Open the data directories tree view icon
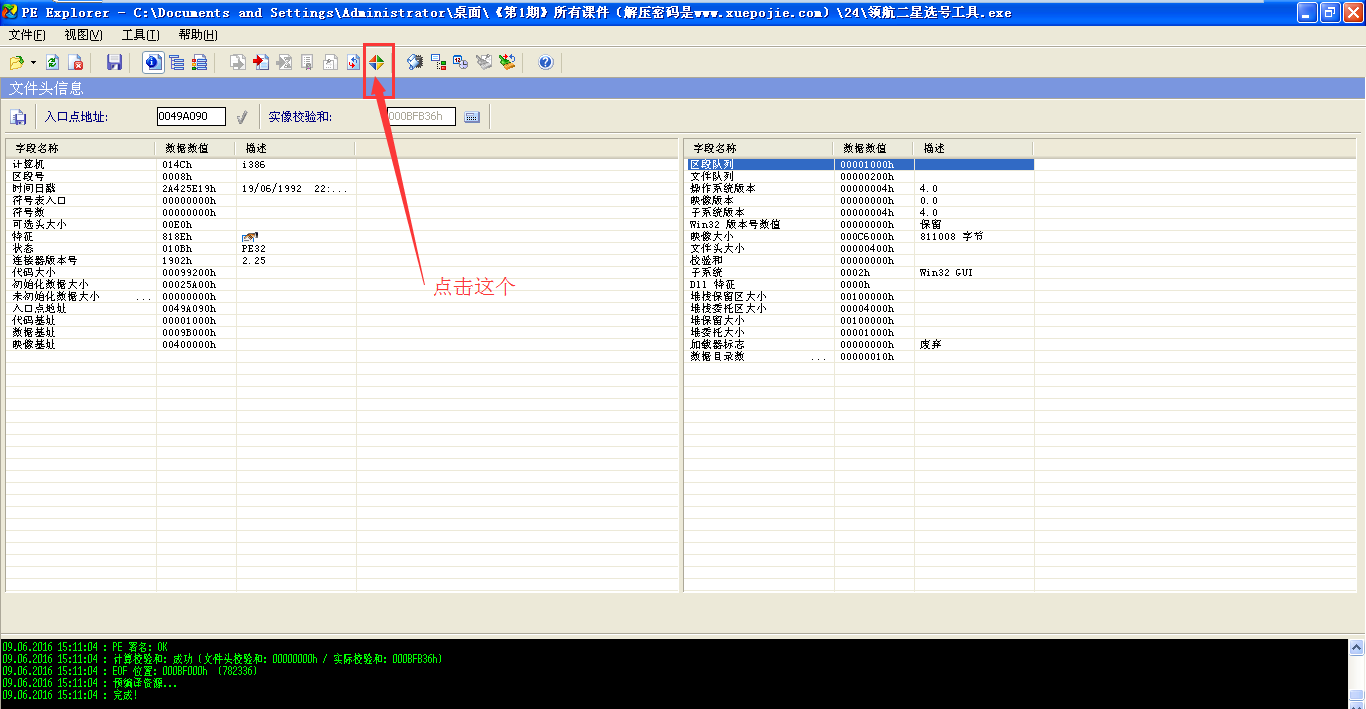 click(x=176, y=61)
